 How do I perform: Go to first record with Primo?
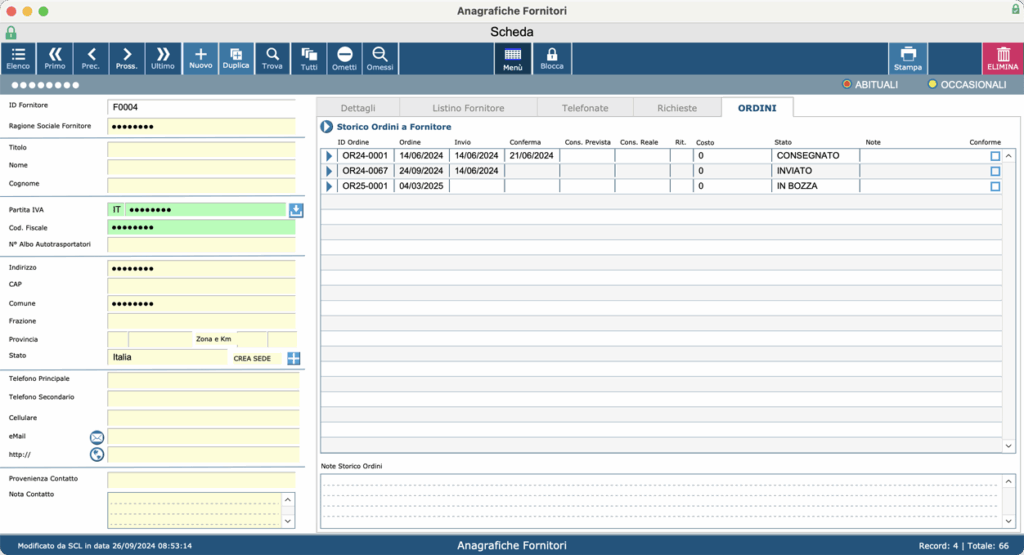tap(55, 58)
